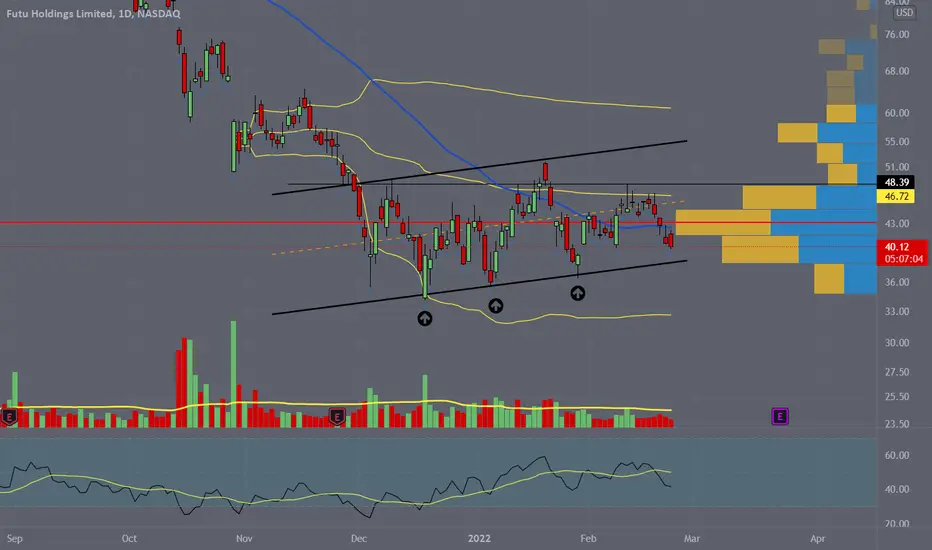Click the 68.00 price axis label
The image size is (932, 550).
click(896, 71)
